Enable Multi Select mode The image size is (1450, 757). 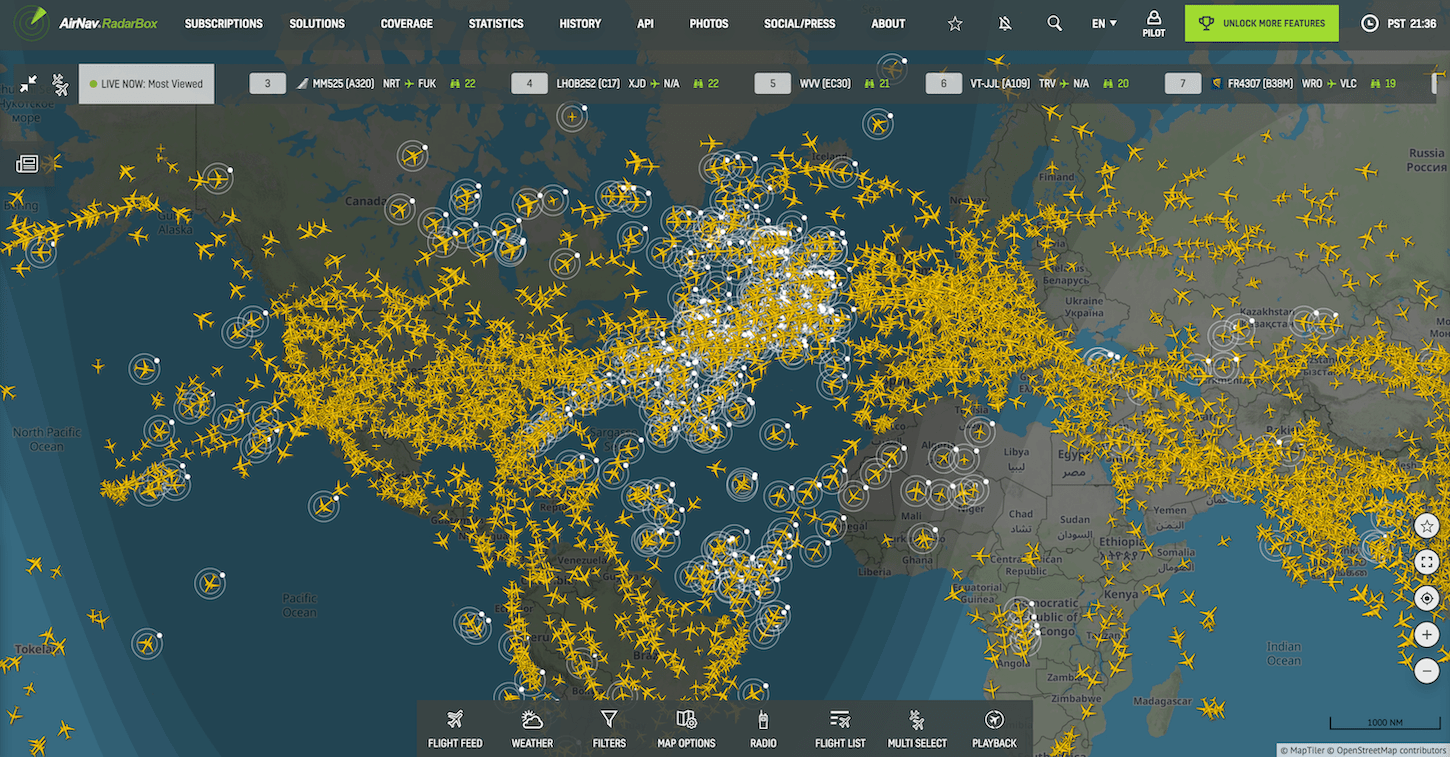tap(916, 728)
